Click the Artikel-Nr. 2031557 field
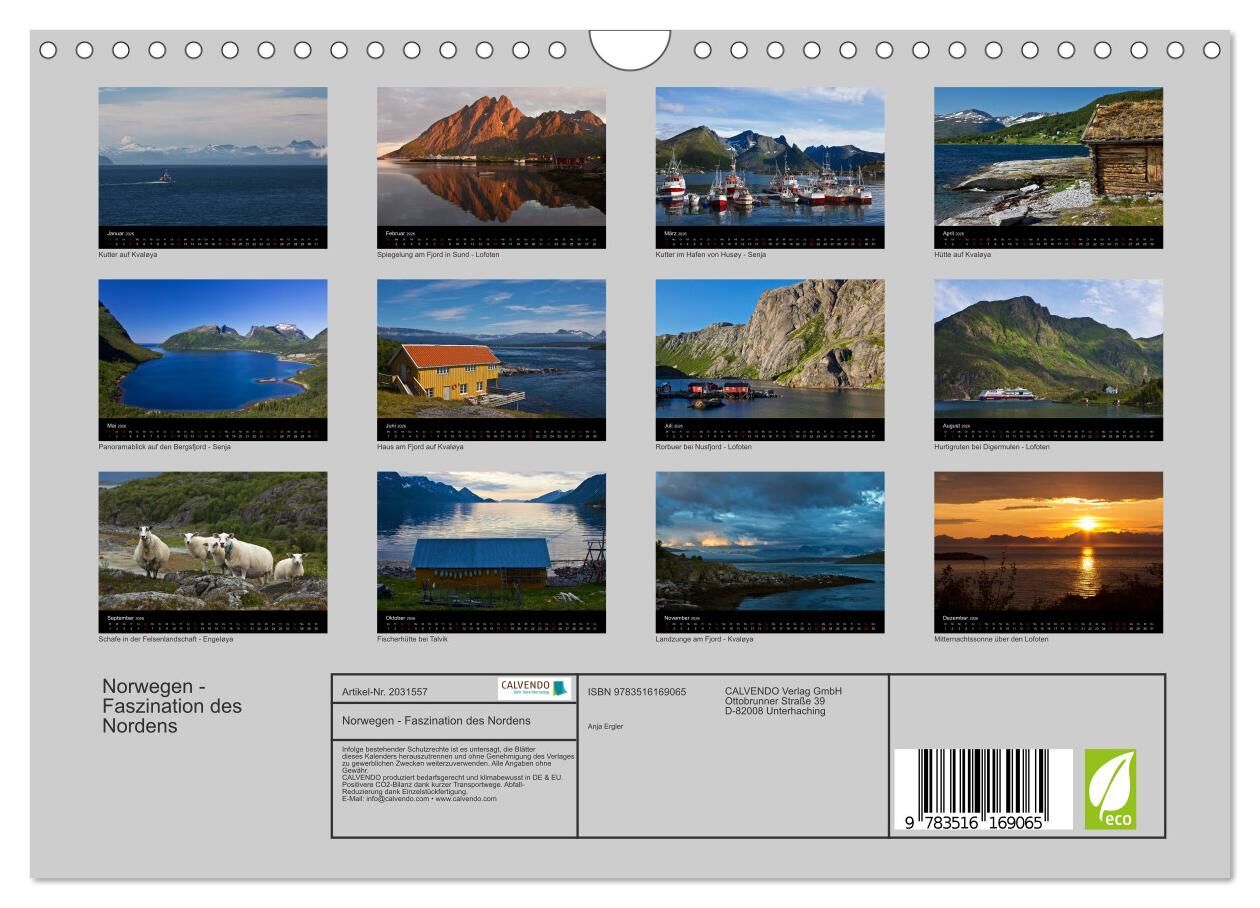The image size is (1260, 908). point(385,692)
